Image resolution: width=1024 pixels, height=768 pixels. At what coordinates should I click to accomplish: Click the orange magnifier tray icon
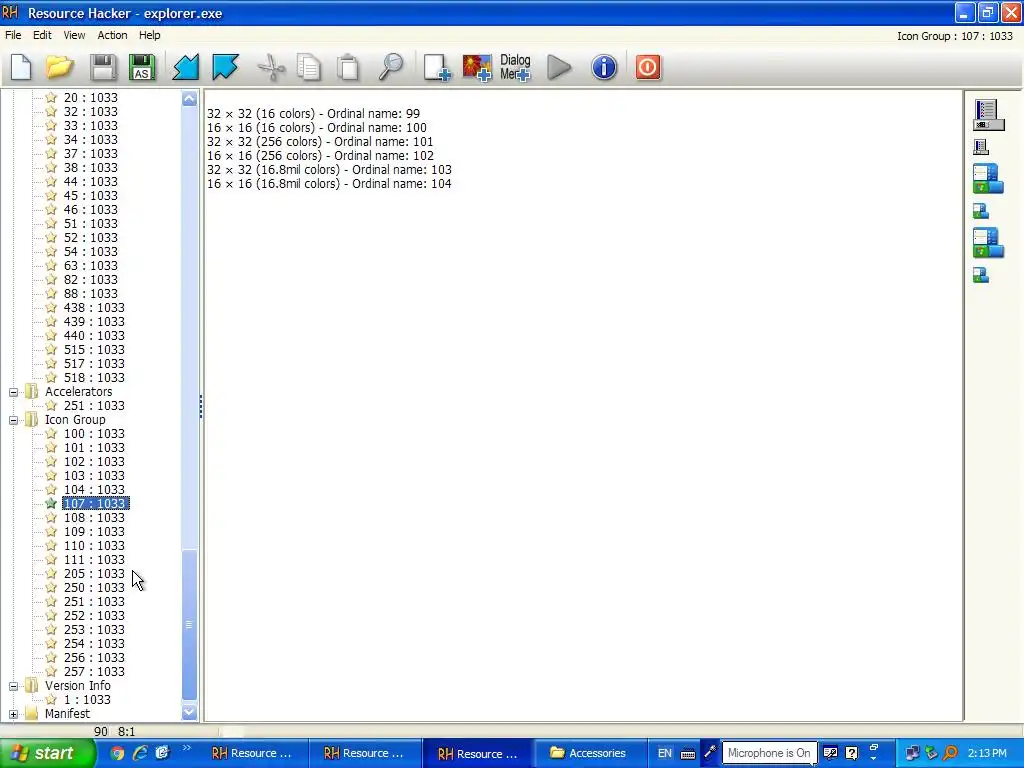click(x=950, y=753)
